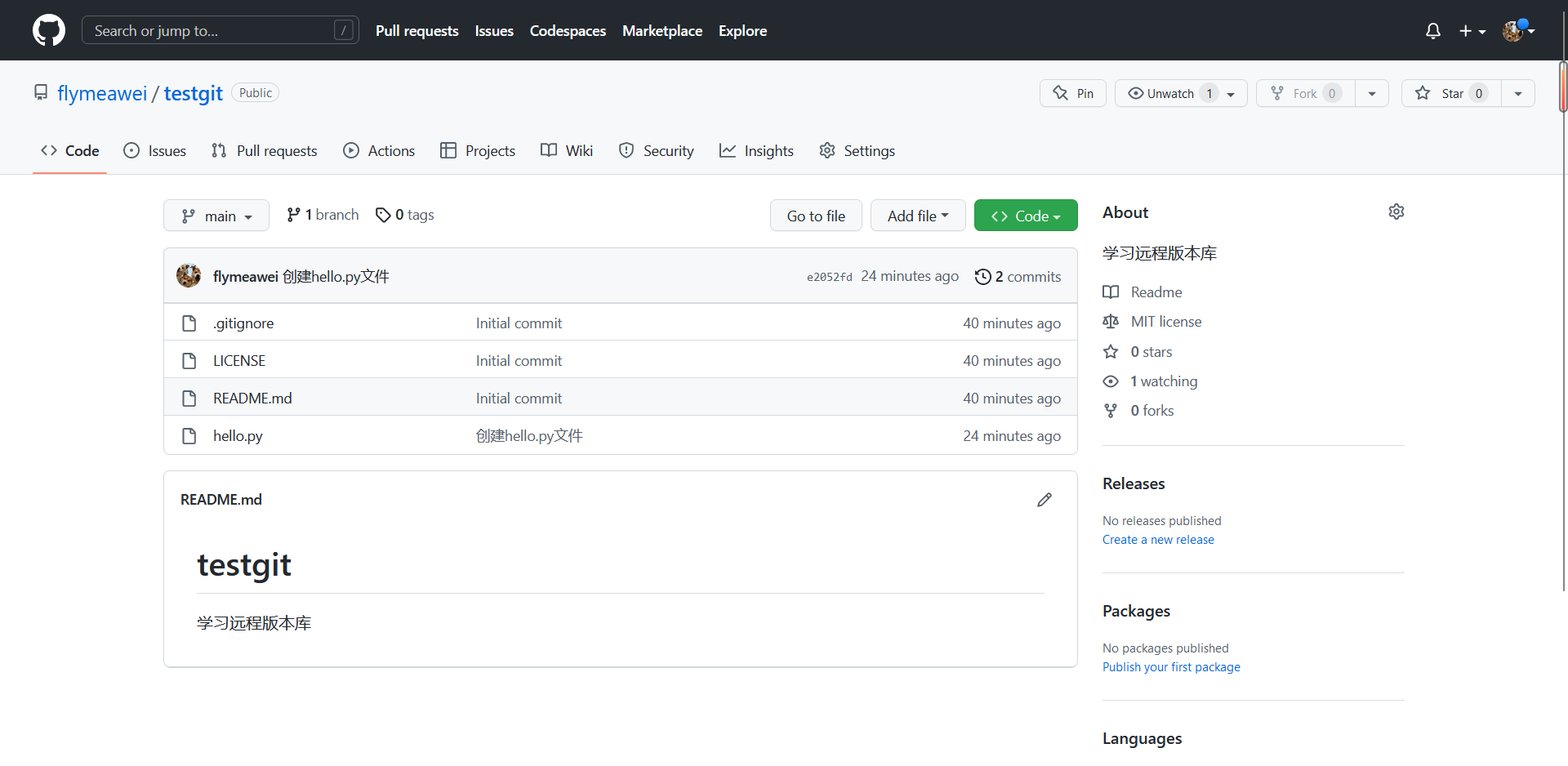Open Marketplace in the top nav
This screenshot has width=1568, height=766.
point(662,31)
